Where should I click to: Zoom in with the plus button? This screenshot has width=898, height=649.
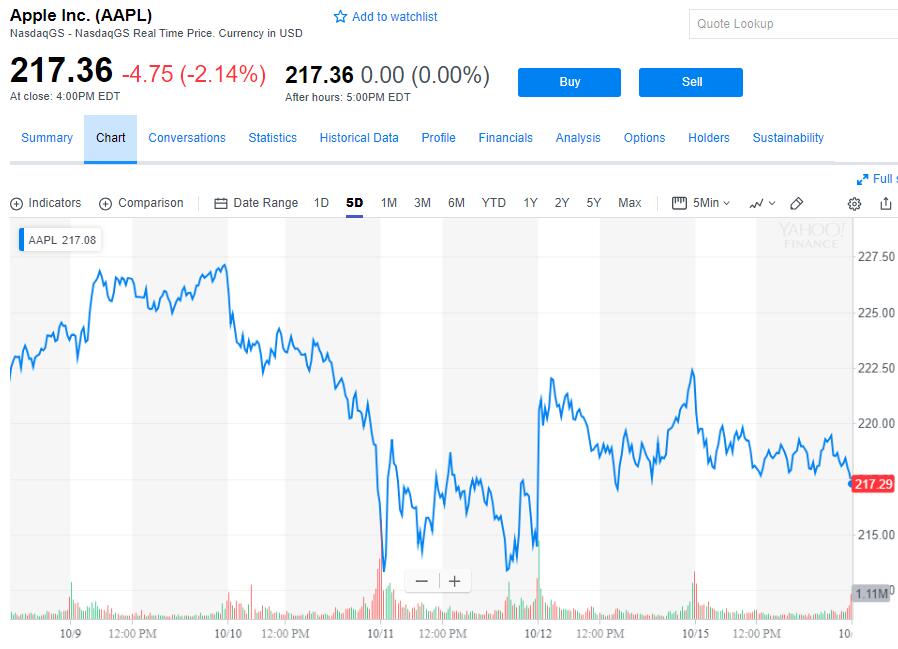point(454,581)
